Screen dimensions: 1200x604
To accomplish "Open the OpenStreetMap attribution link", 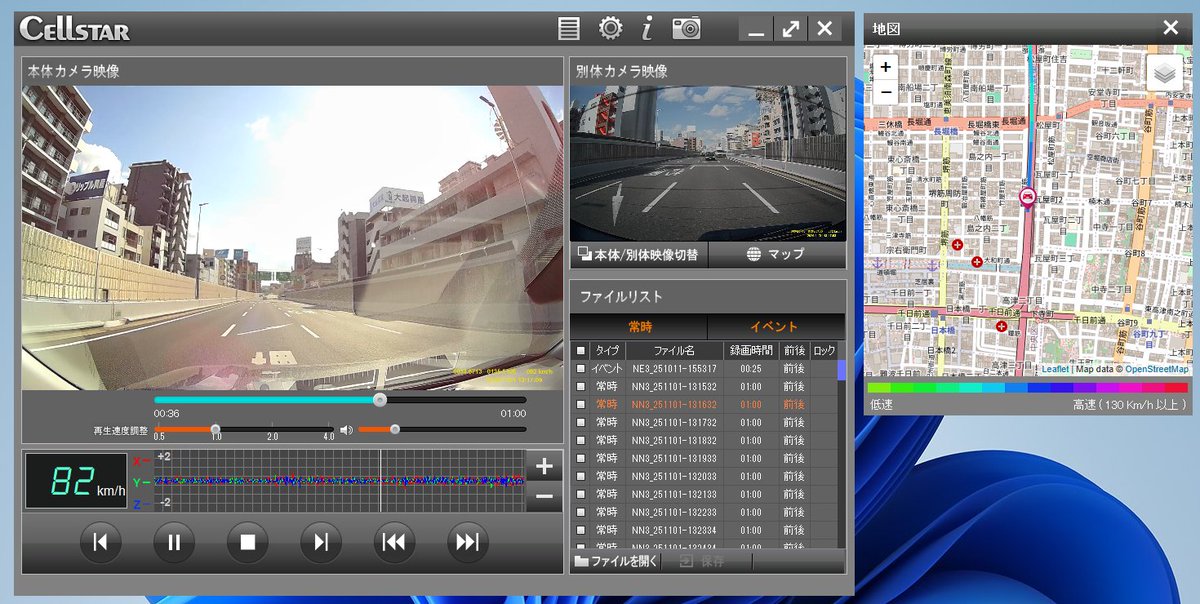I will [x=1157, y=369].
